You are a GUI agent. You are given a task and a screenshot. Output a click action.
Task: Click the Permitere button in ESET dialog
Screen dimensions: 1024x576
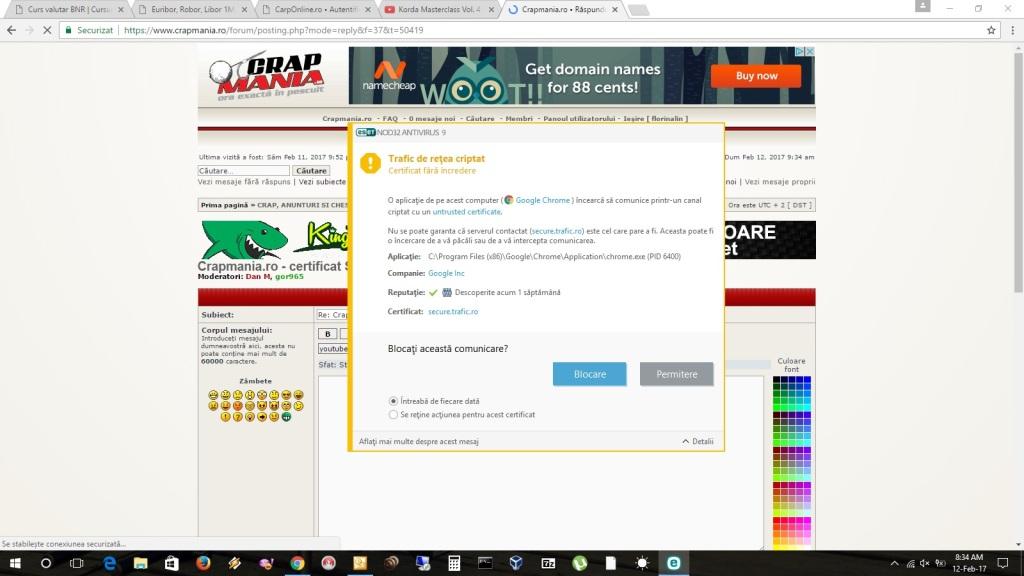click(x=677, y=374)
